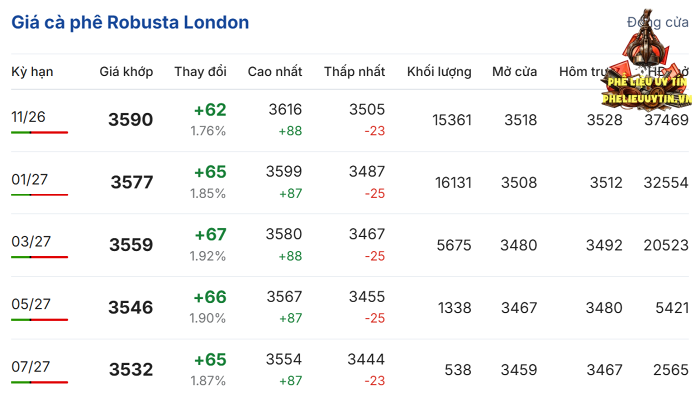Click the volume value 16131

coord(453,183)
